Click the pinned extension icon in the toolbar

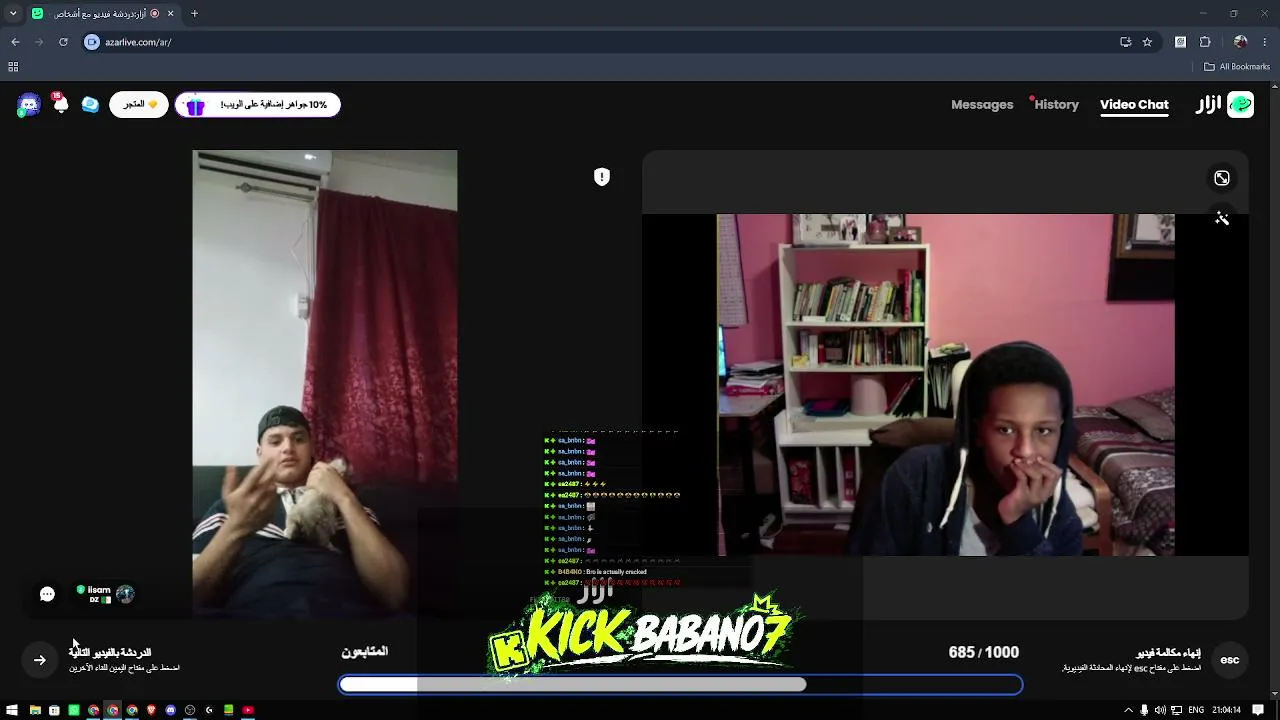point(1181,42)
